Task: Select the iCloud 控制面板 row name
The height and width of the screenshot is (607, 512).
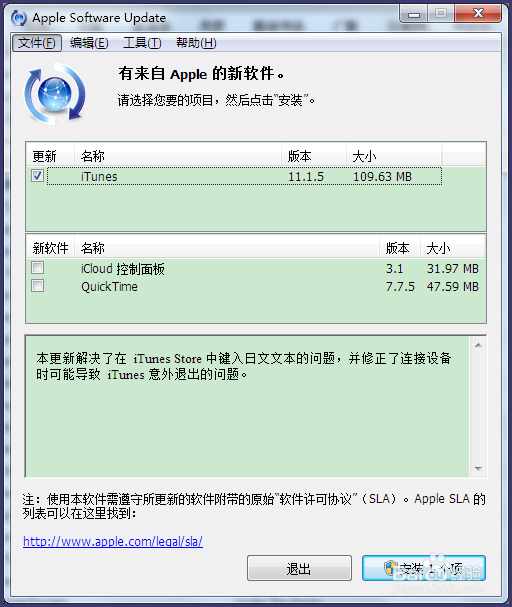Action: tap(123, 269)
